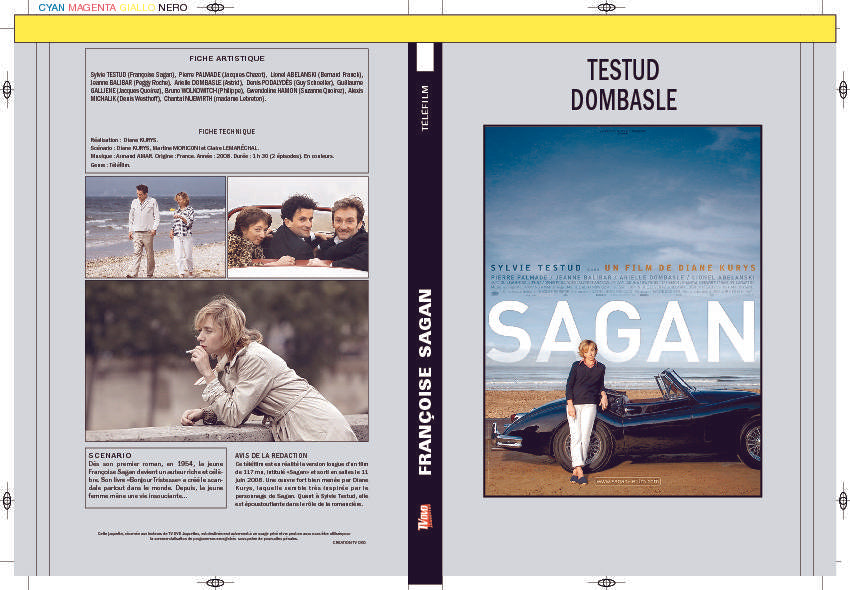Click the GIALLO label in the color bar
Image resolution: width=850 pixels, height=590 pixels.
[138, 8]
